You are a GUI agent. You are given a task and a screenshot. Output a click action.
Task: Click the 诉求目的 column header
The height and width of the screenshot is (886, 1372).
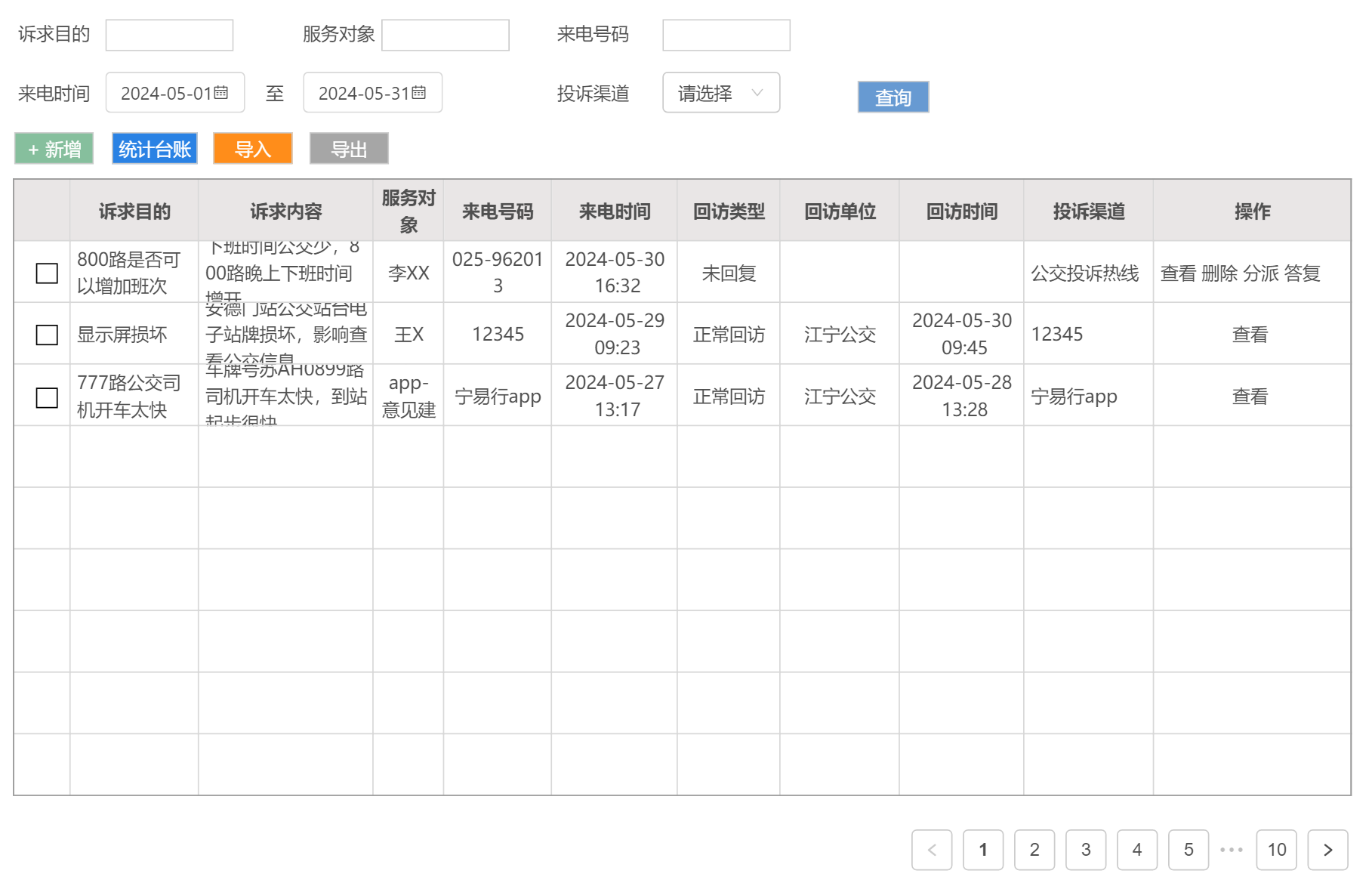tap(134, 211)
